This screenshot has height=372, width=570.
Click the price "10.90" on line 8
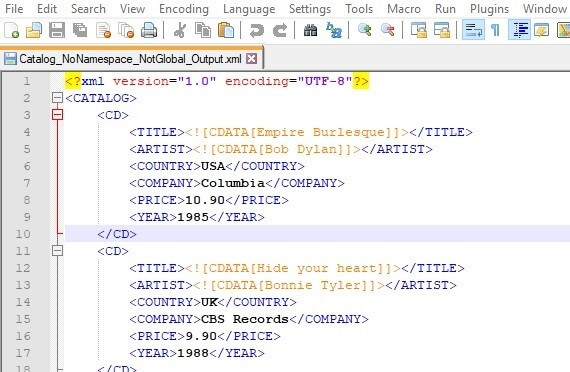[205, 200]
